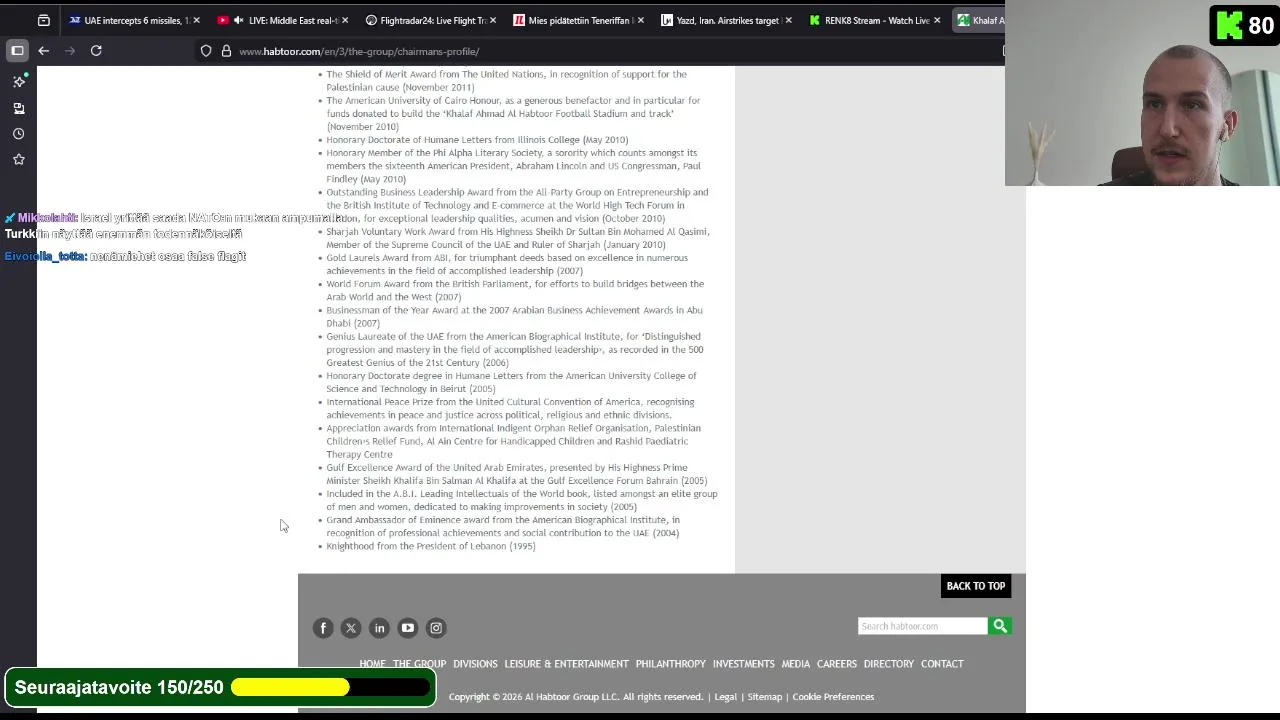Close the UAE intercepts 6 missiles tab

pos(196,20)
